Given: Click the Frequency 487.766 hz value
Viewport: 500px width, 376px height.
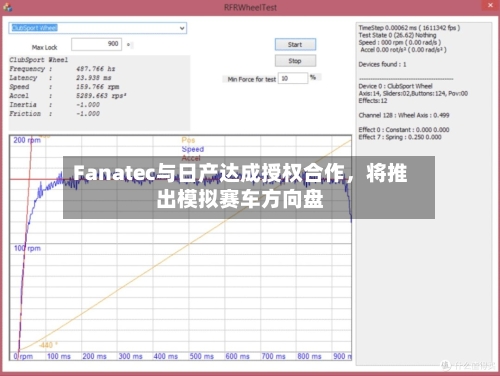Looking at the screenshot, I should [95, 69].
